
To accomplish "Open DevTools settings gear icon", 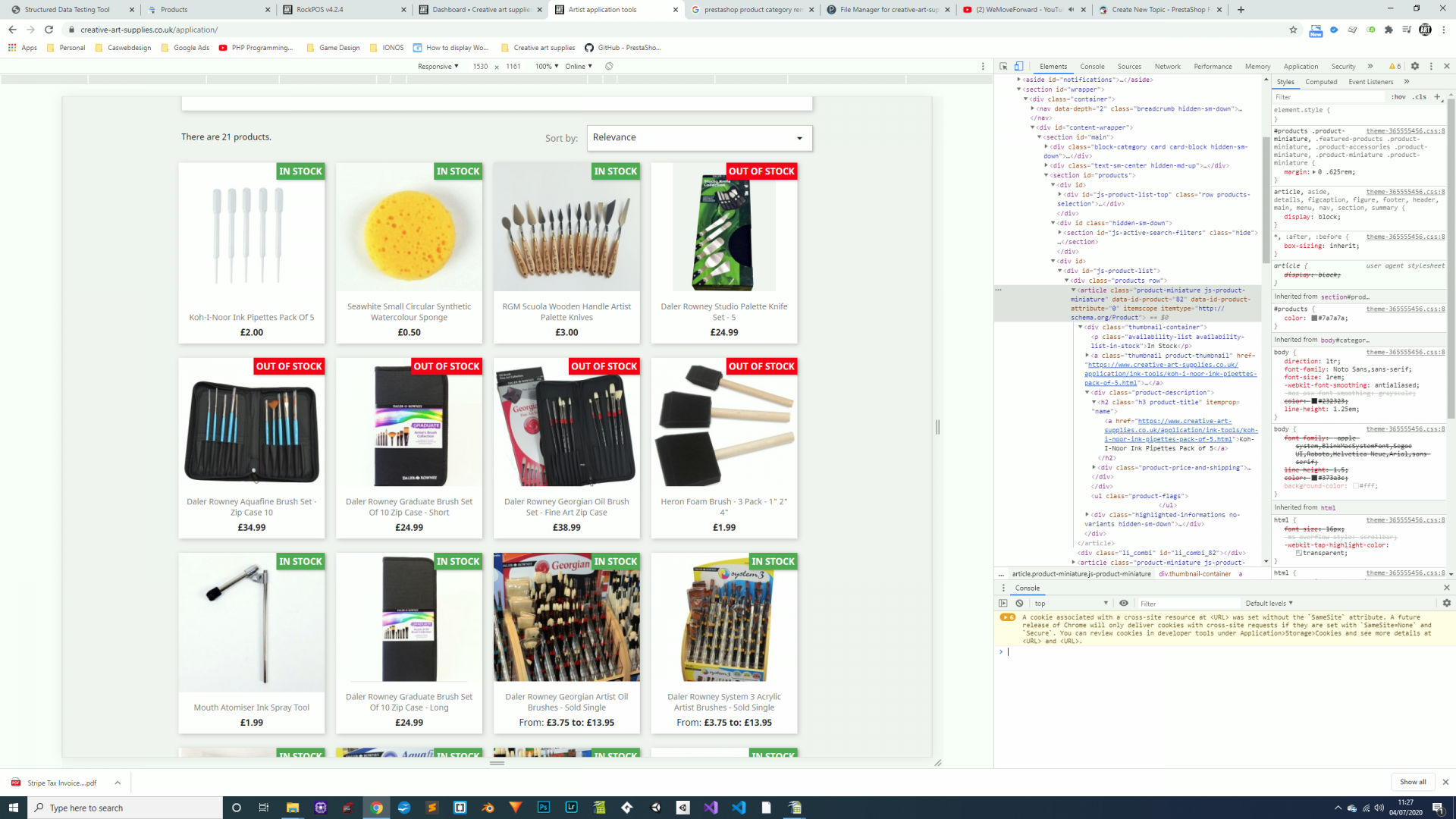I will point(1415,66).
